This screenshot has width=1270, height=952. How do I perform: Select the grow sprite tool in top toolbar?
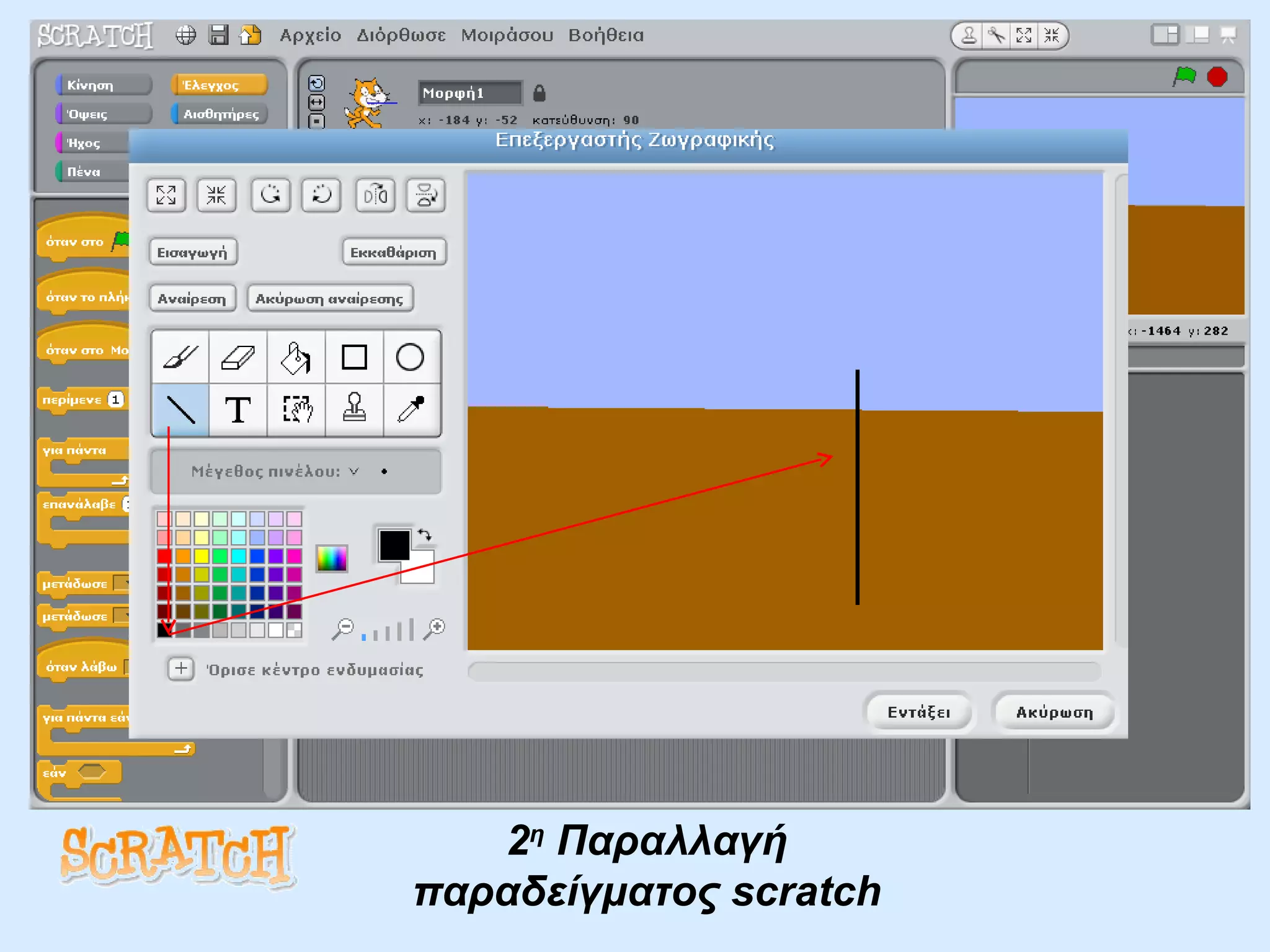pyautogui.click(x=1024, y=35)
